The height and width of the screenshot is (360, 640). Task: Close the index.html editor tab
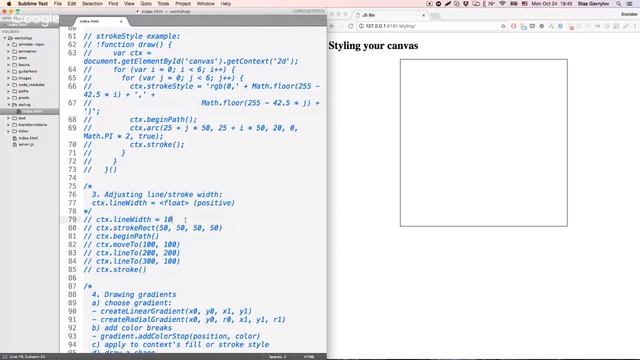tap(121, 21)
